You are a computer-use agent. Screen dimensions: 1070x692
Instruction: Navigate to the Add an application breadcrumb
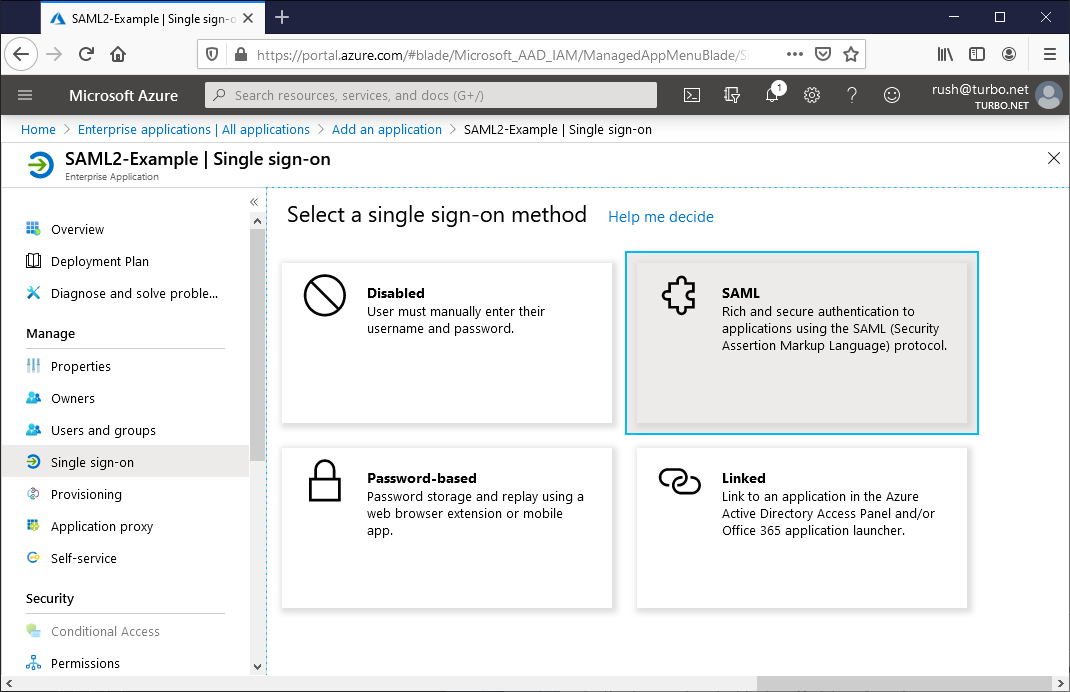(387, 129)
